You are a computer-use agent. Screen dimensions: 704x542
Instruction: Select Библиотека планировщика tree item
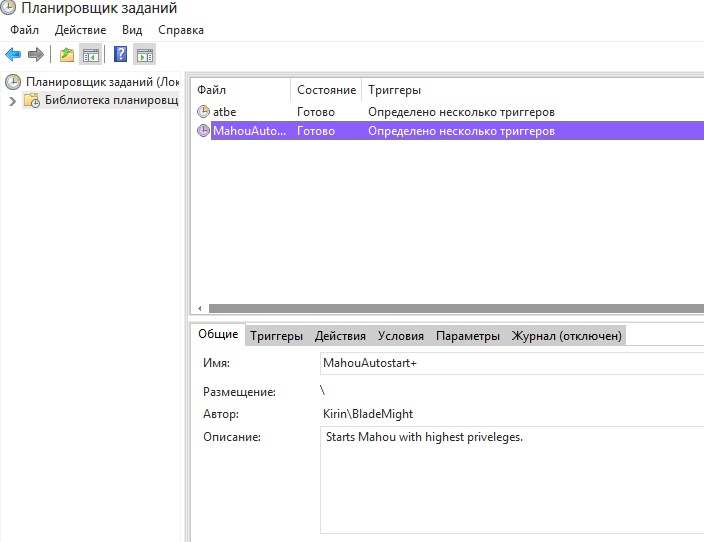[x=111, y=100]
